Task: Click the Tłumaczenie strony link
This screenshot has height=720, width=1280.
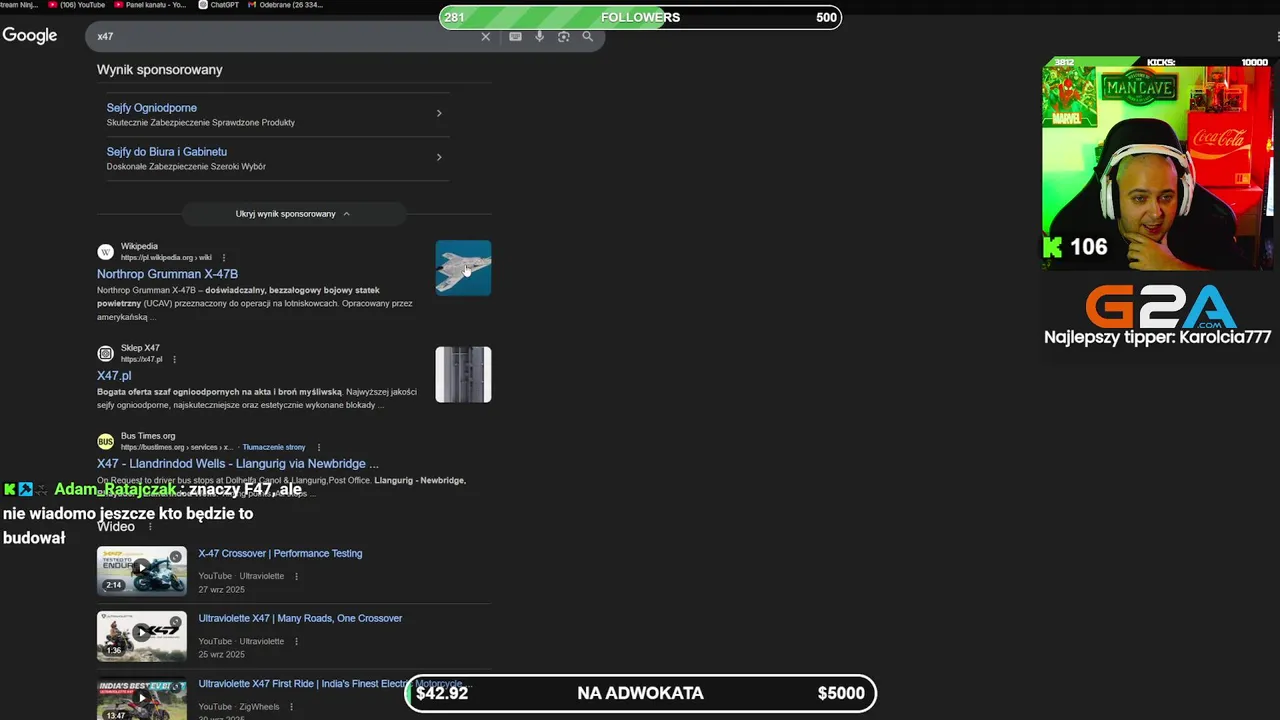Action: 274,448
